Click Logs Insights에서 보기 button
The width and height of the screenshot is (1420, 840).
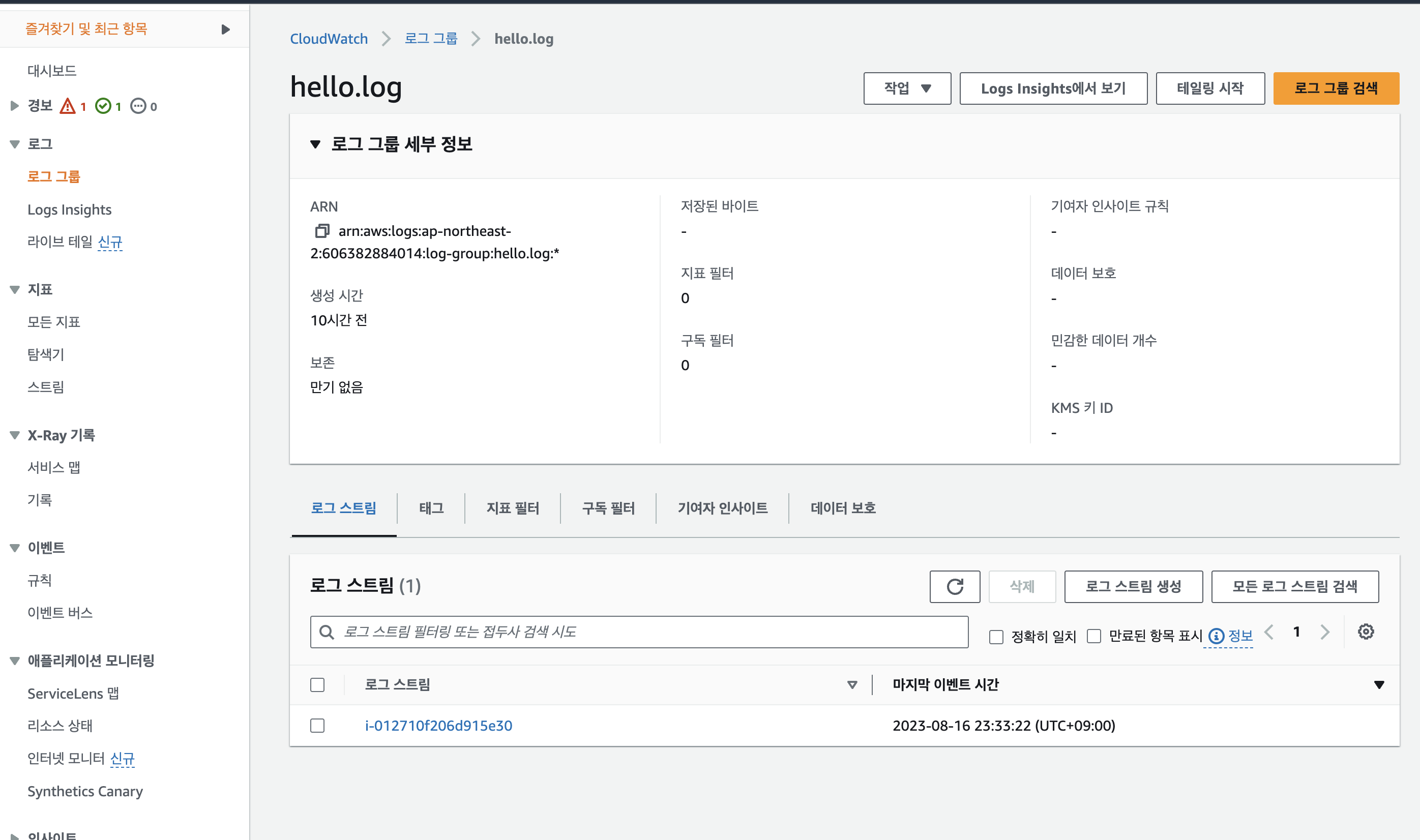tap(1053, 88)
